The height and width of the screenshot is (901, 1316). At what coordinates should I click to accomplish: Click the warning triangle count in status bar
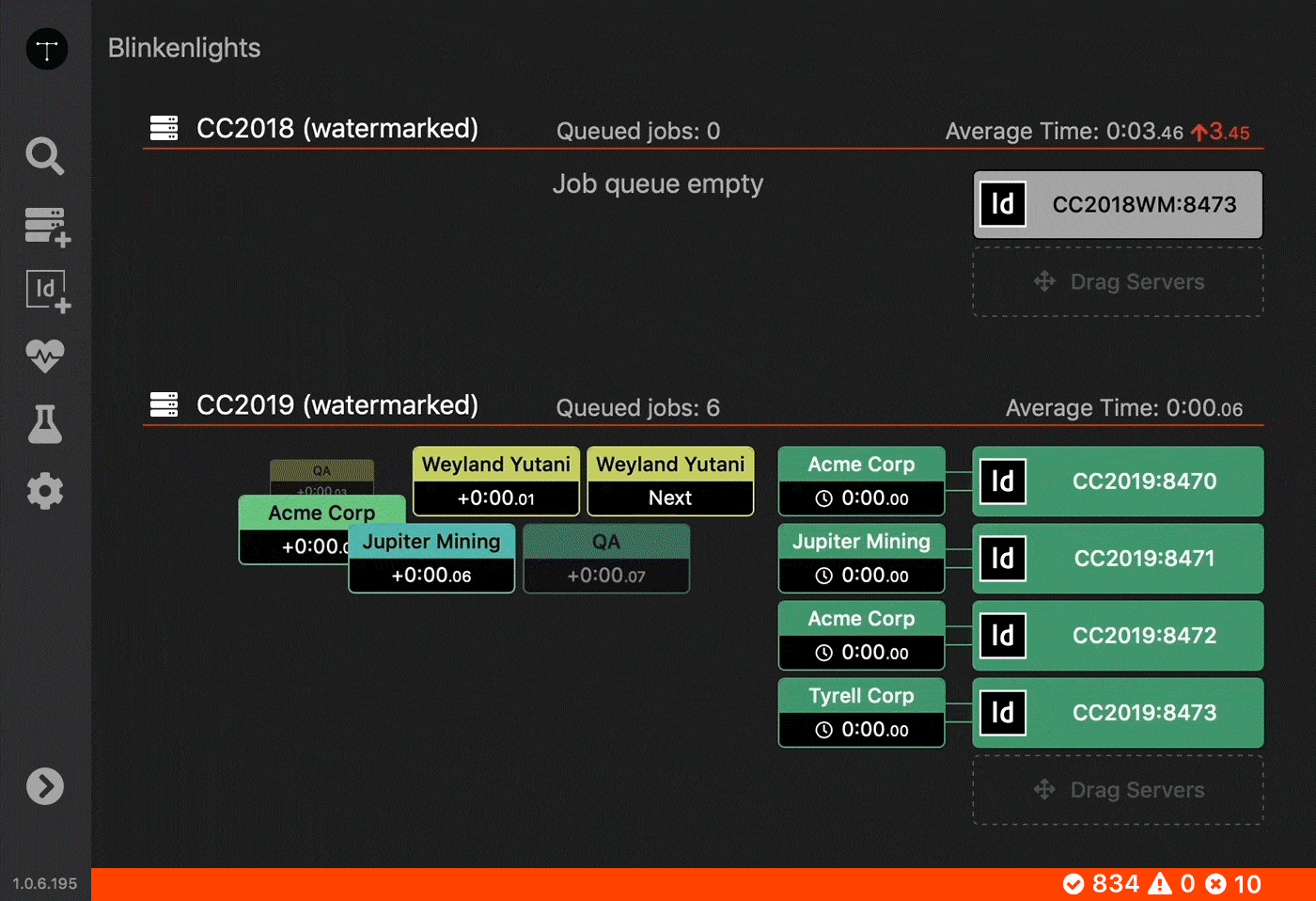tap(1172, 884)
